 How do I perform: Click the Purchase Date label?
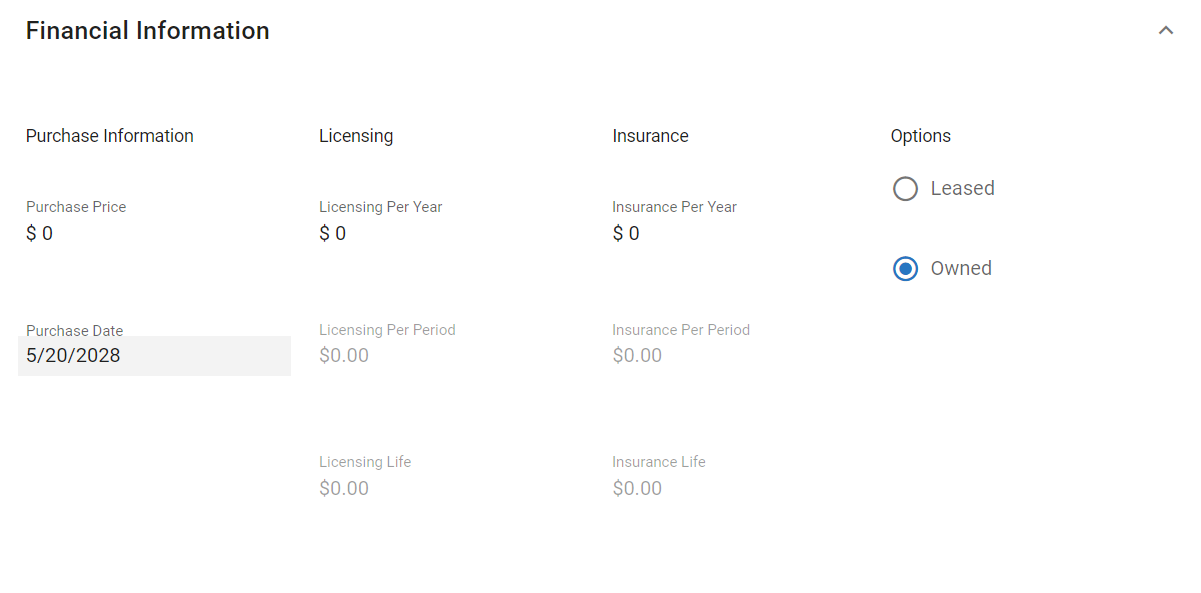(75, 331)
